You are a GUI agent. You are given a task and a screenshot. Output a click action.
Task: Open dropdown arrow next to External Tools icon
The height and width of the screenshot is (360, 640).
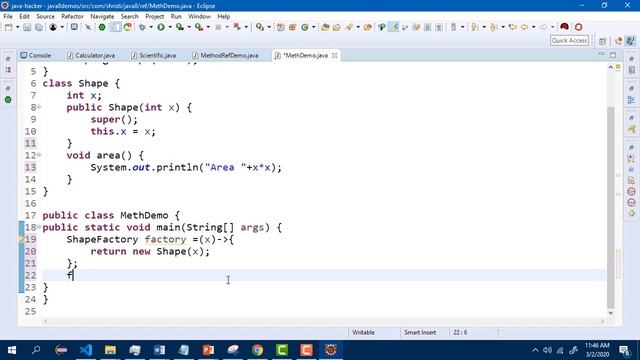[208, 27]
